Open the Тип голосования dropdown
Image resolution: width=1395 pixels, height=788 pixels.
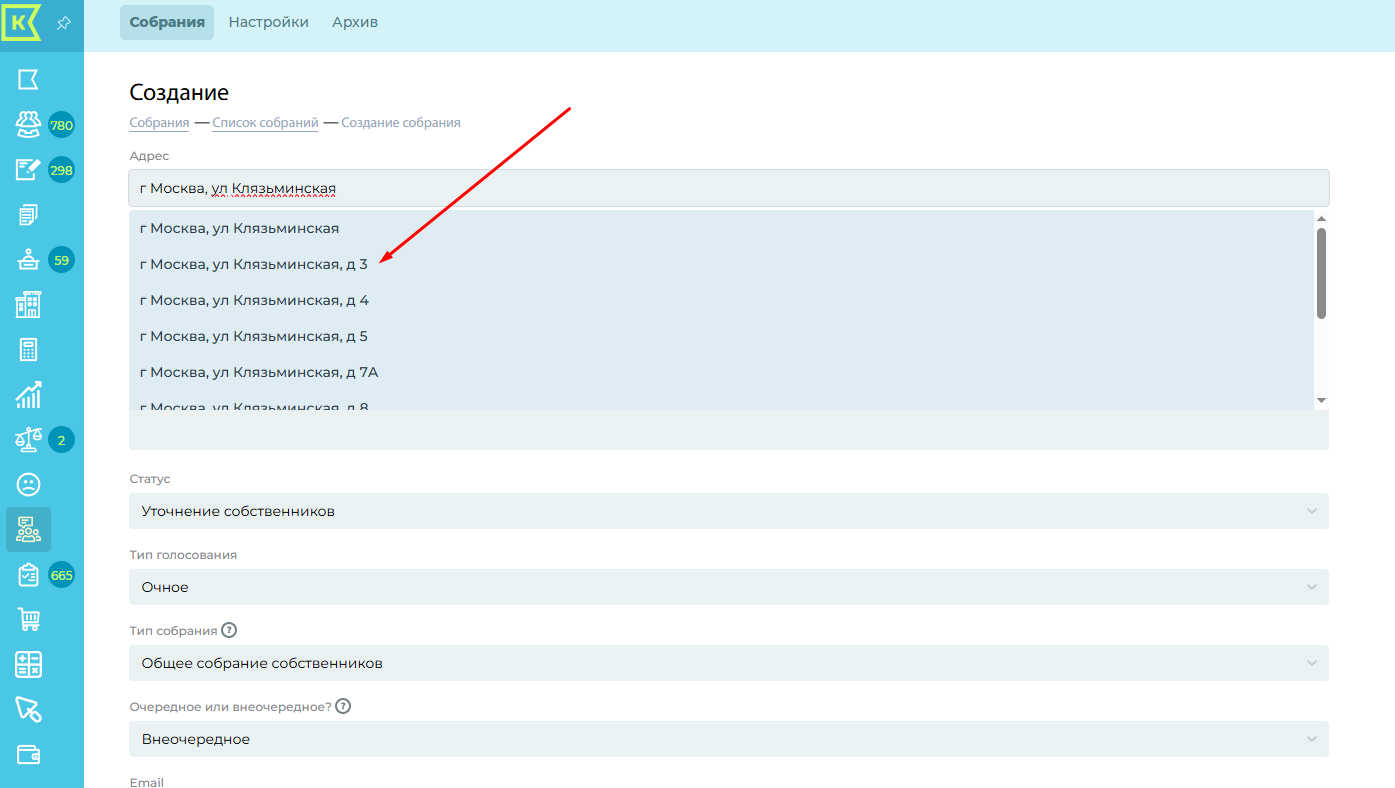[x=728, y=587]
